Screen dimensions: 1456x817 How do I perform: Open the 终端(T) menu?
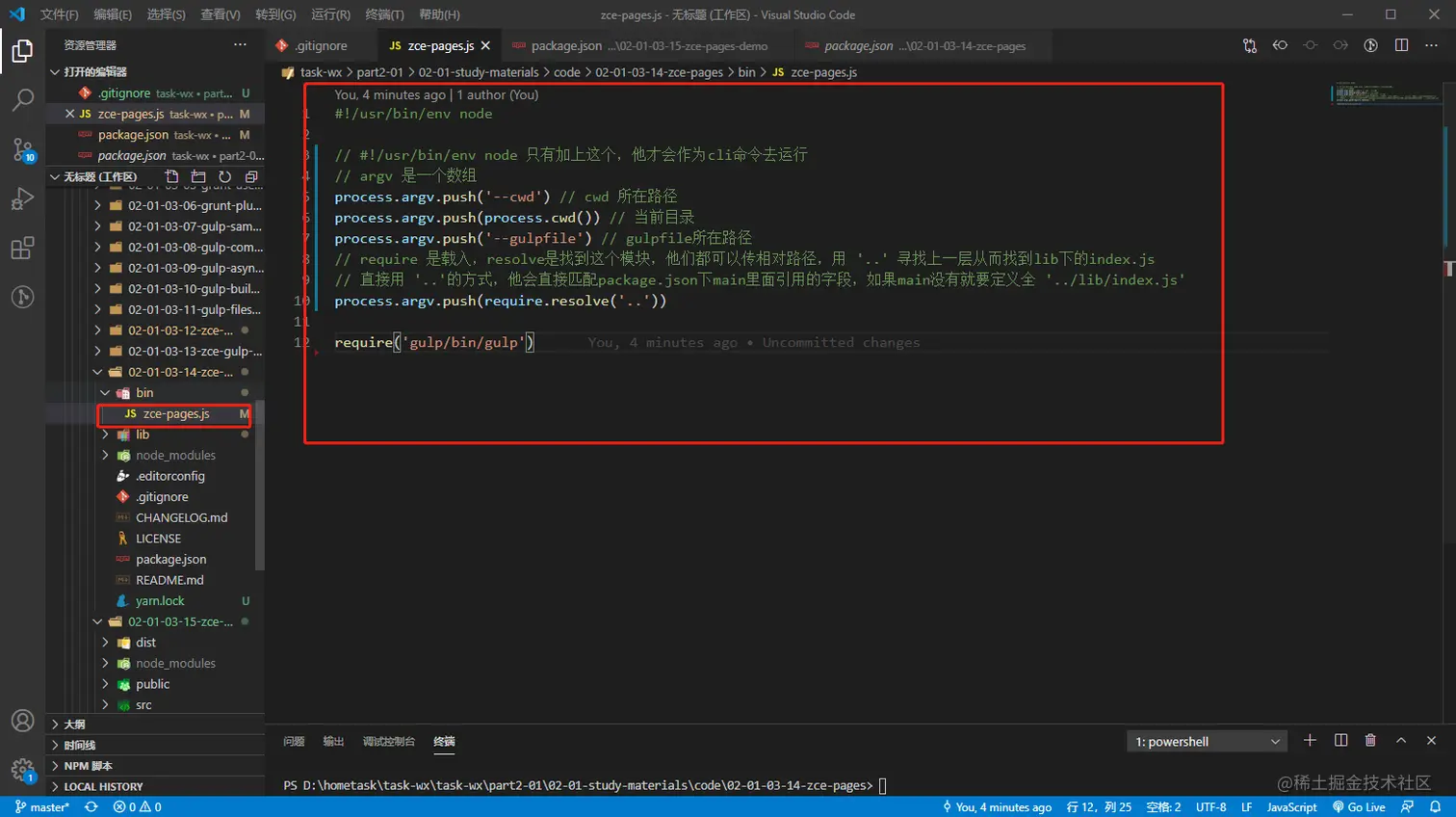click(385, 14)
